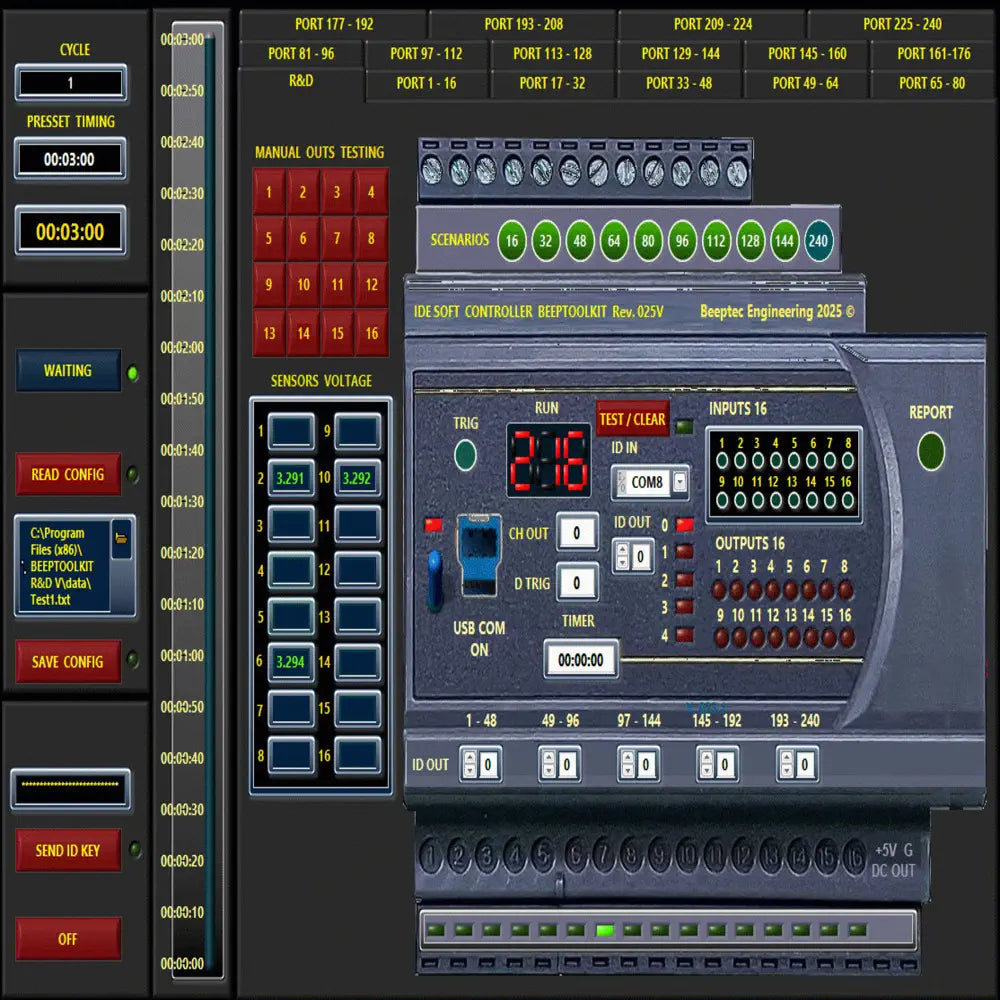Image resolution: width=1000 pixels, height=1000 pixels.
Task: Select scenario 16 green circle
Action: pos(512,240)
